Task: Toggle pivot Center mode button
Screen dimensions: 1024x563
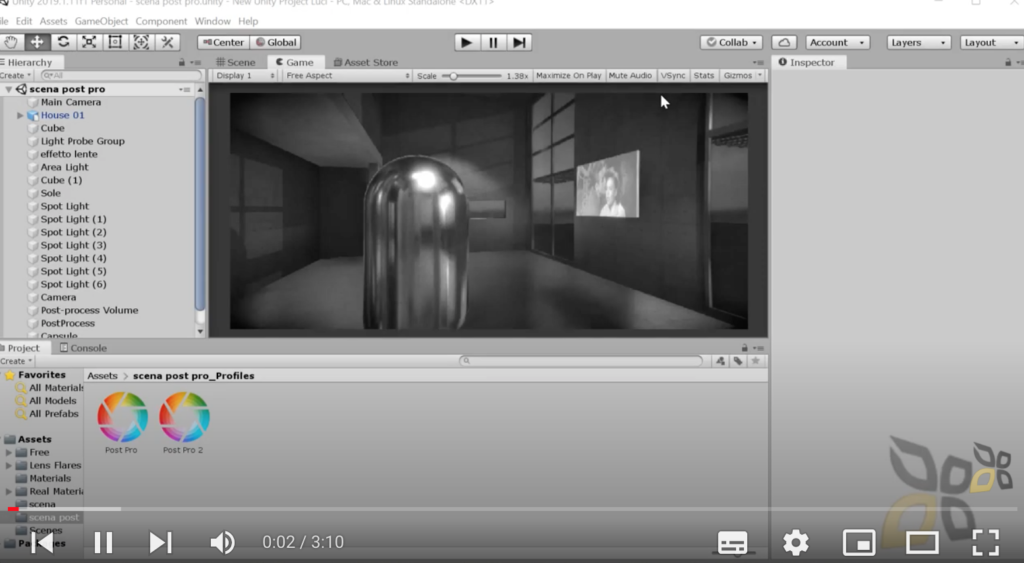Action: tap(223, 42)
